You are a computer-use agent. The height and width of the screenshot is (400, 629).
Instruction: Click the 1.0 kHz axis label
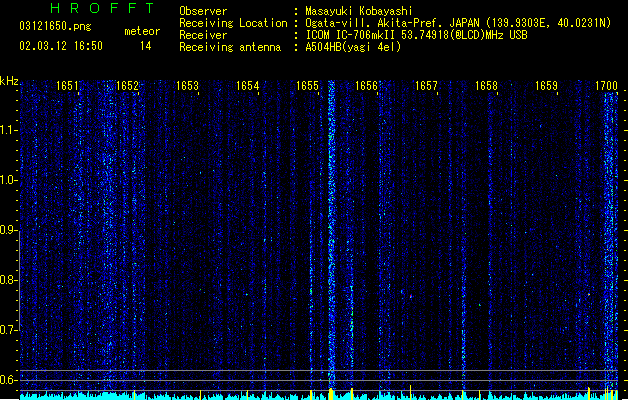pyautogui.click(x=9, y=180)
